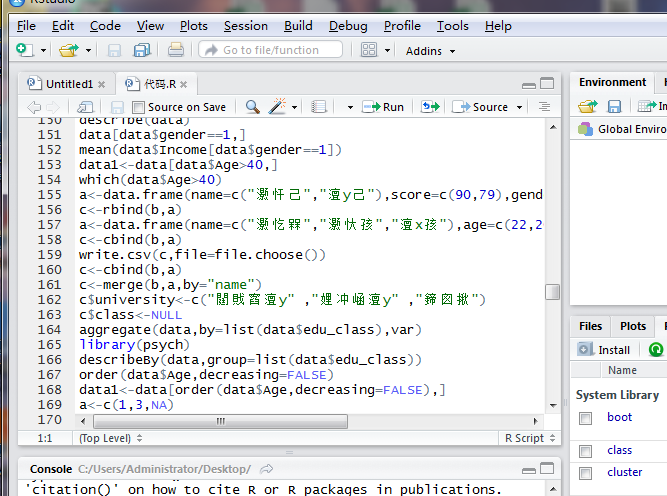The height and width of the screenshot is (496, 667).
Task: Open the Debug menu
Action: coord(348,26)
